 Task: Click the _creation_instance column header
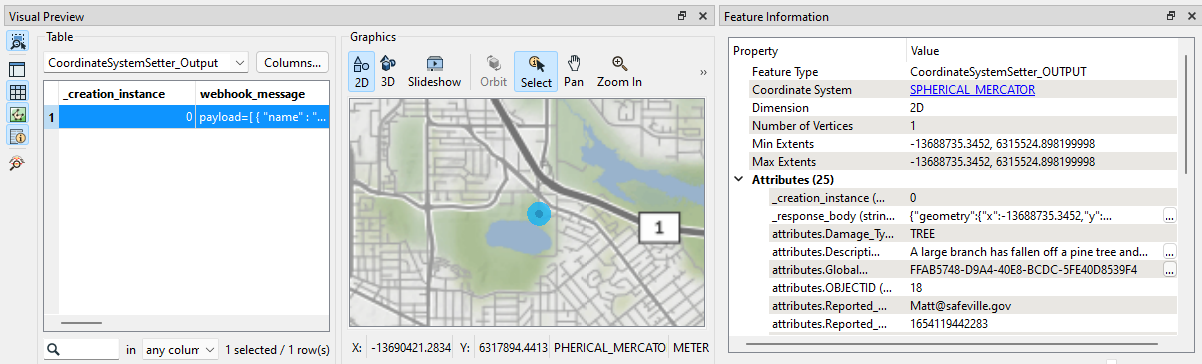click(126, 93)
